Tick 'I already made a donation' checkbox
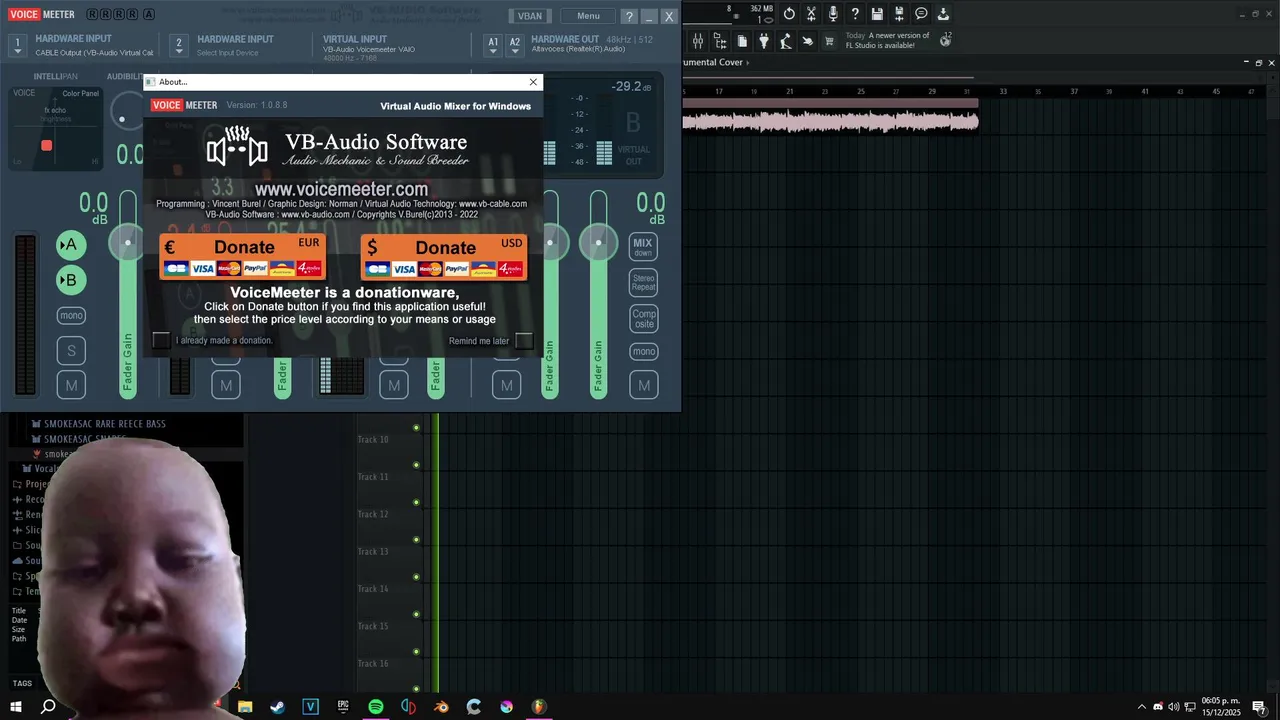 pos(161,340)
